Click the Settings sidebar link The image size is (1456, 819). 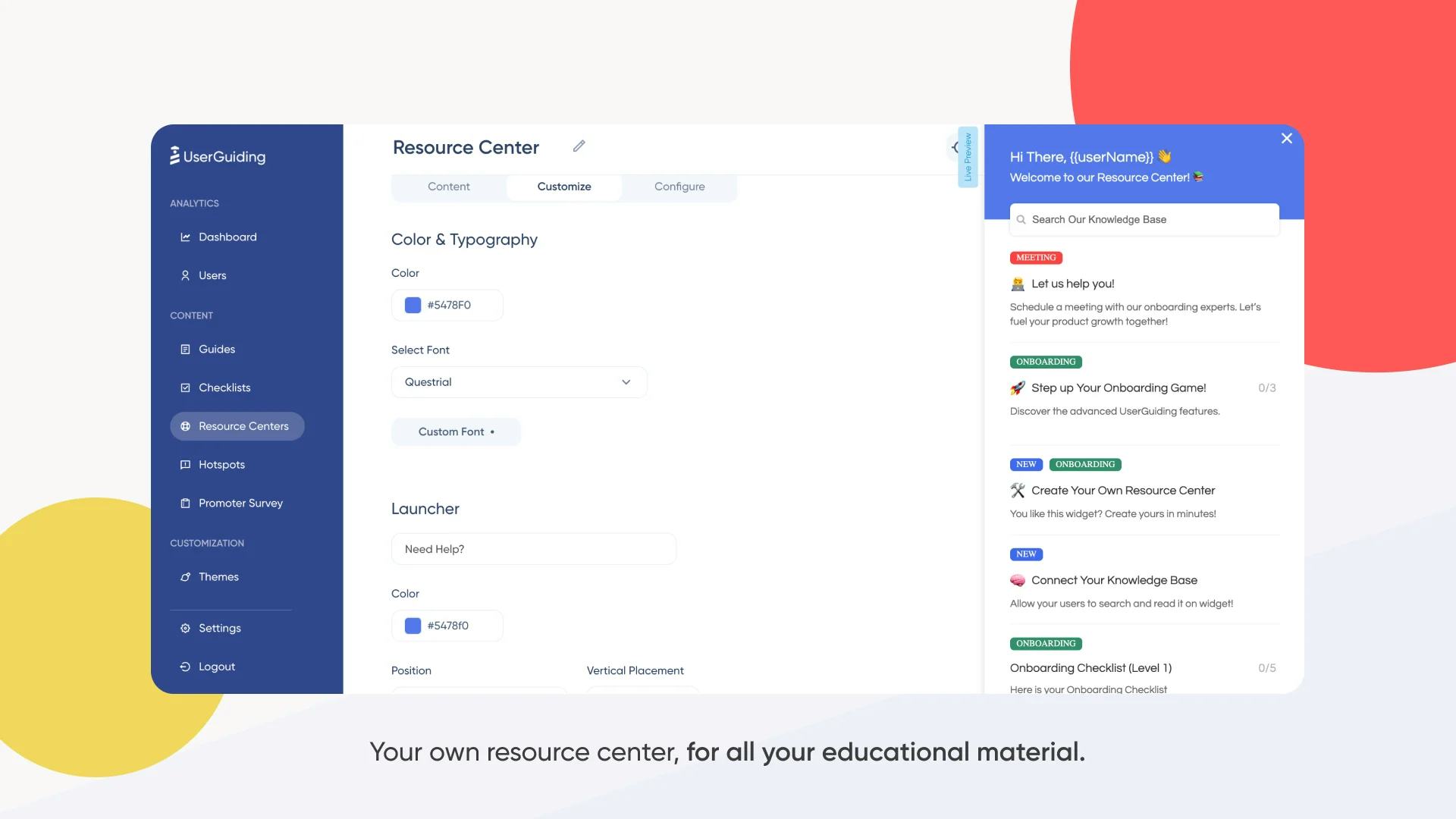click(x=219, y=628)
